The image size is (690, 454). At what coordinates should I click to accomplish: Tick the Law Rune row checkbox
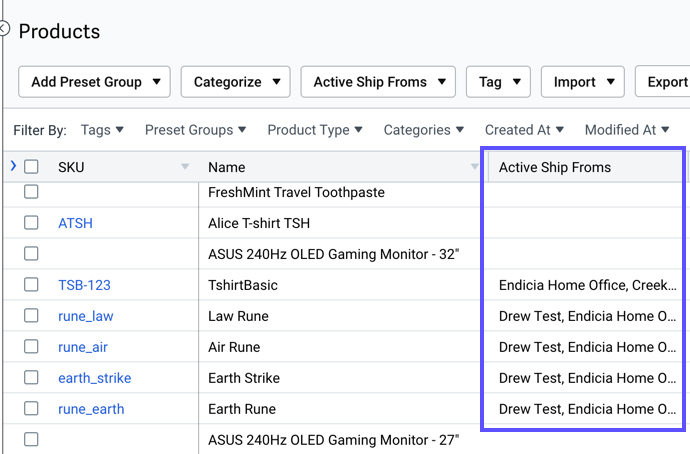(x=31, y=315)
